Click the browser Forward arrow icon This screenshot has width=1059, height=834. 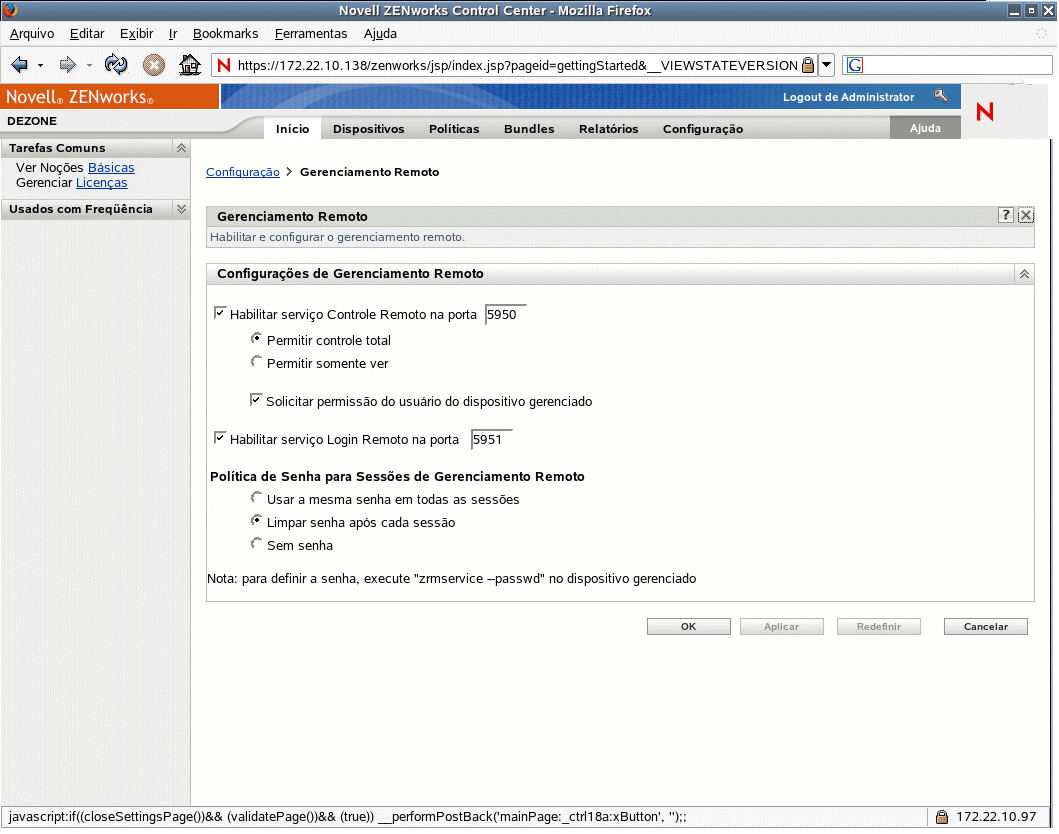pyautogui.click(x=68, y=65)
